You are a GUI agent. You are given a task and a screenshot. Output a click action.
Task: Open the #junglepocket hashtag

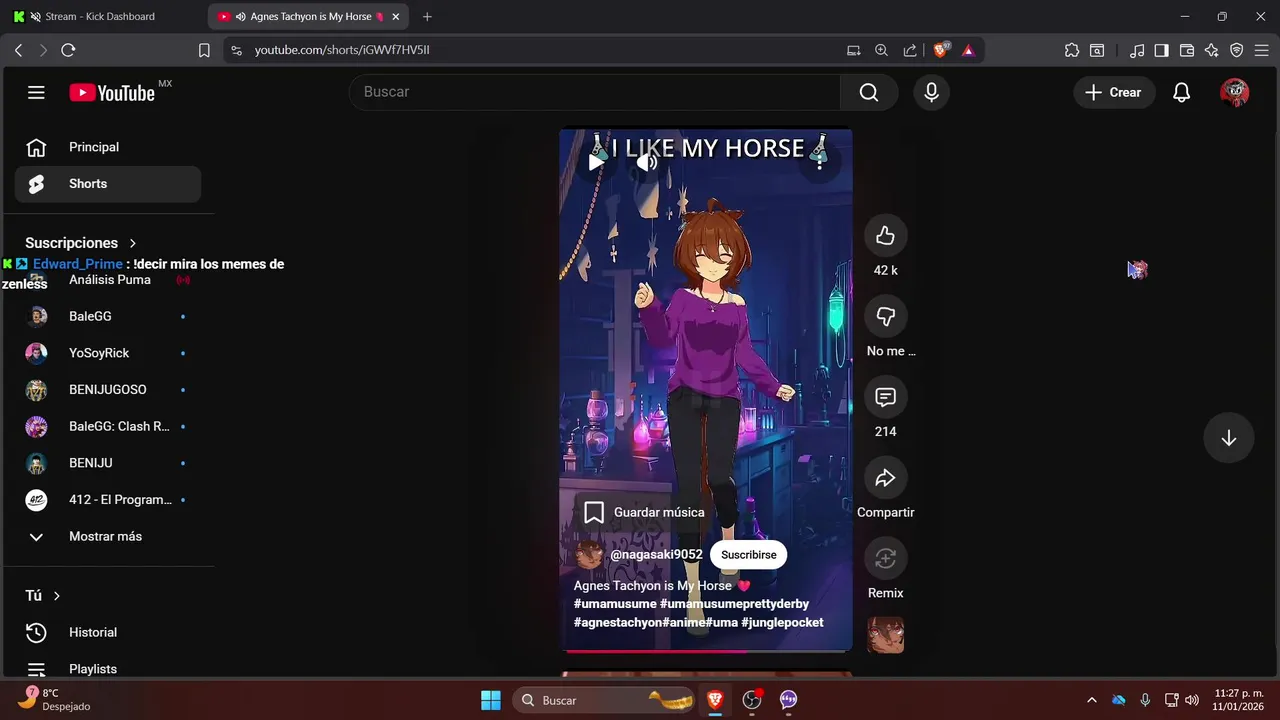click(782, 622)
